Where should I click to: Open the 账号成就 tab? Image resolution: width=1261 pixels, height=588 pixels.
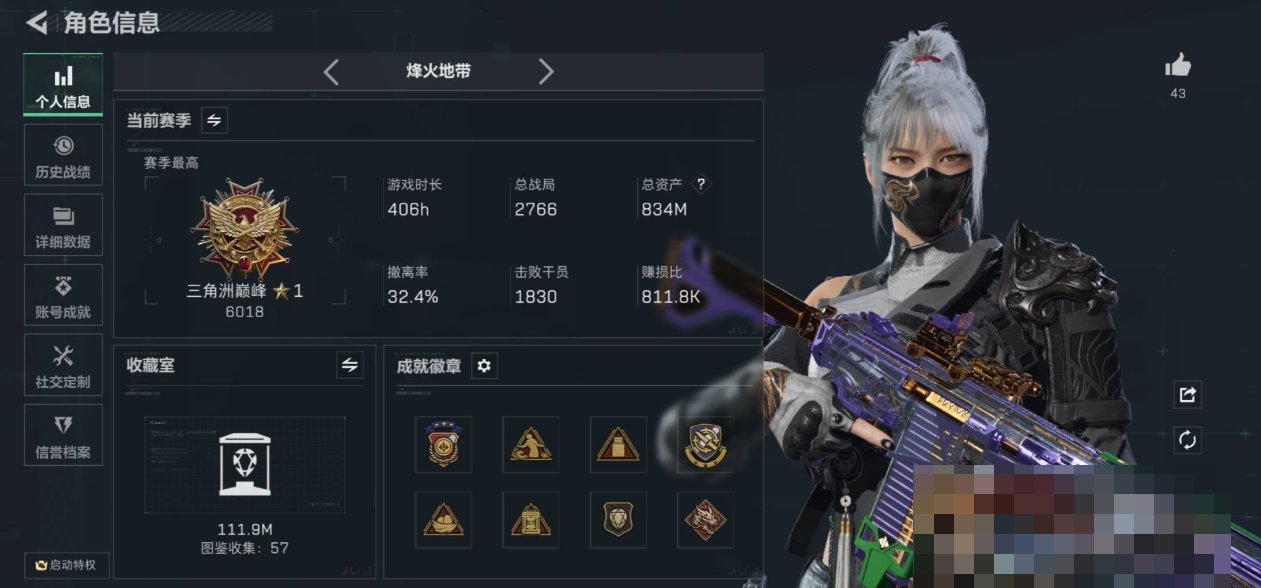(x=63, y=295)
